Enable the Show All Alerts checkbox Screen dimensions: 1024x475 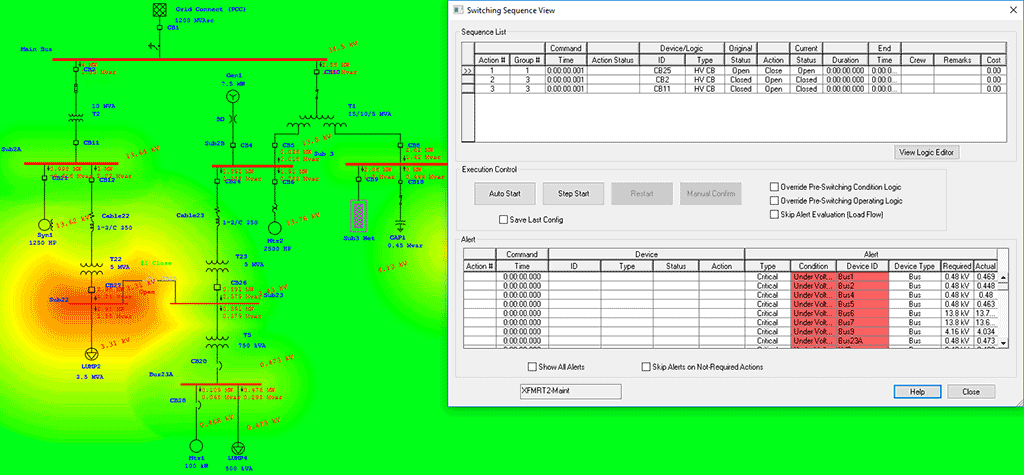click(532, 367)
